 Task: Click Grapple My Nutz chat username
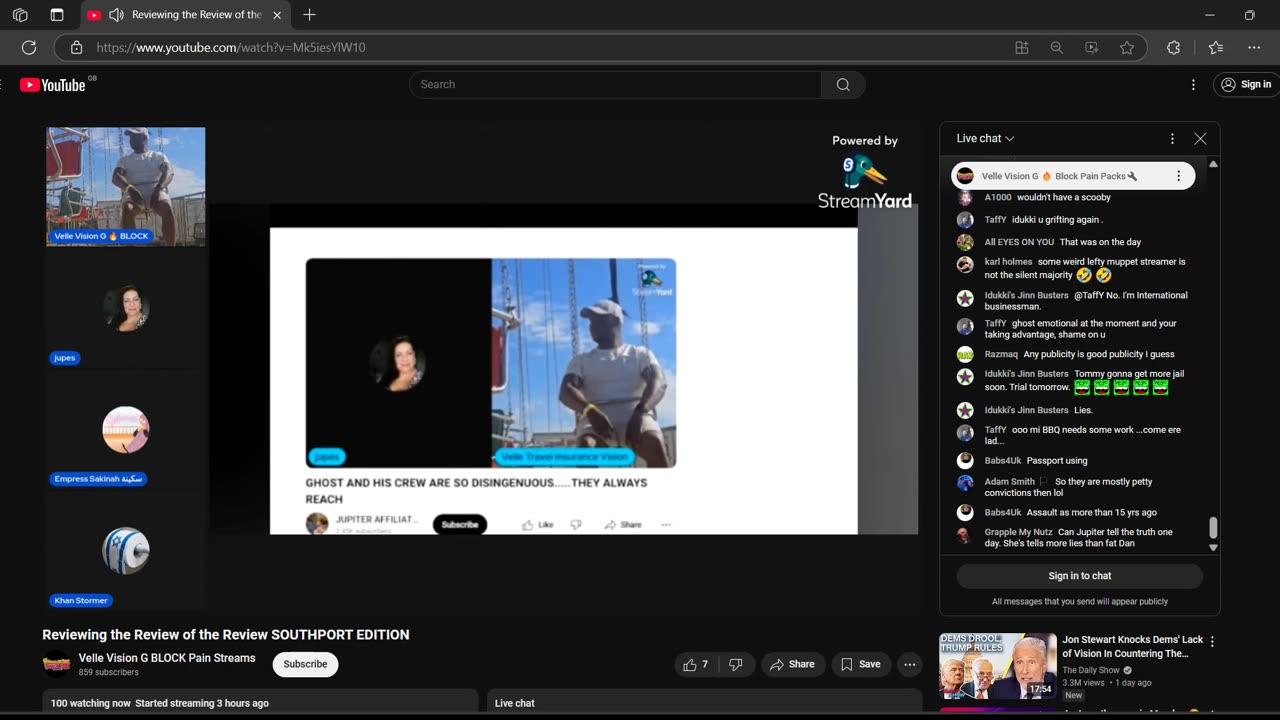point(1018,532)
